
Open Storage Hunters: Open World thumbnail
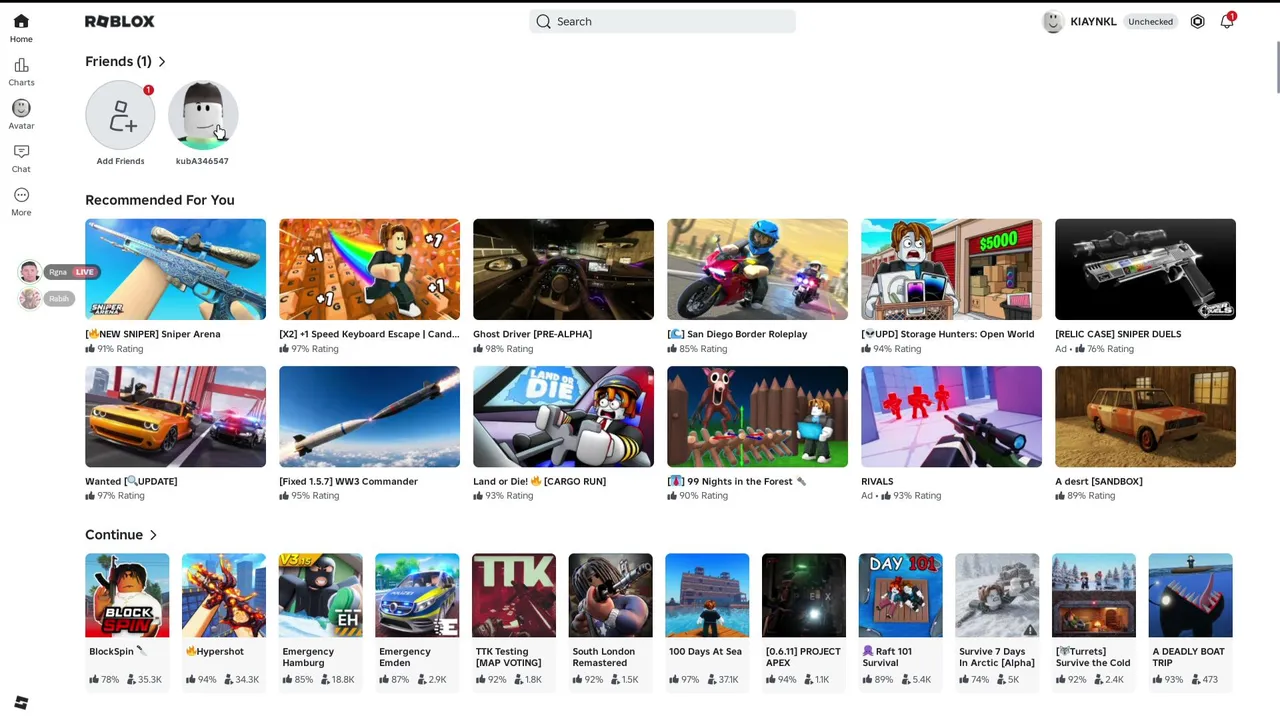point(952,269)
